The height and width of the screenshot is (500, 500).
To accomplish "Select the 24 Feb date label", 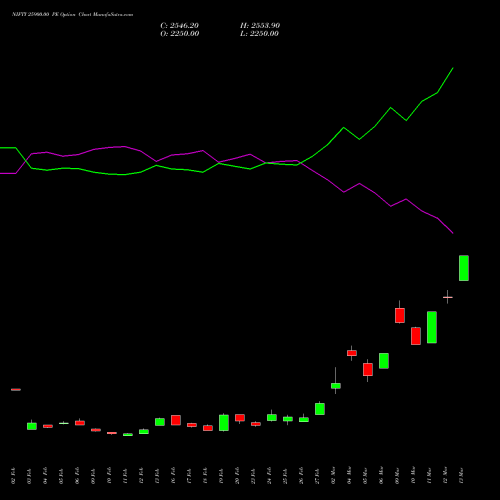I will pos(269,476).
